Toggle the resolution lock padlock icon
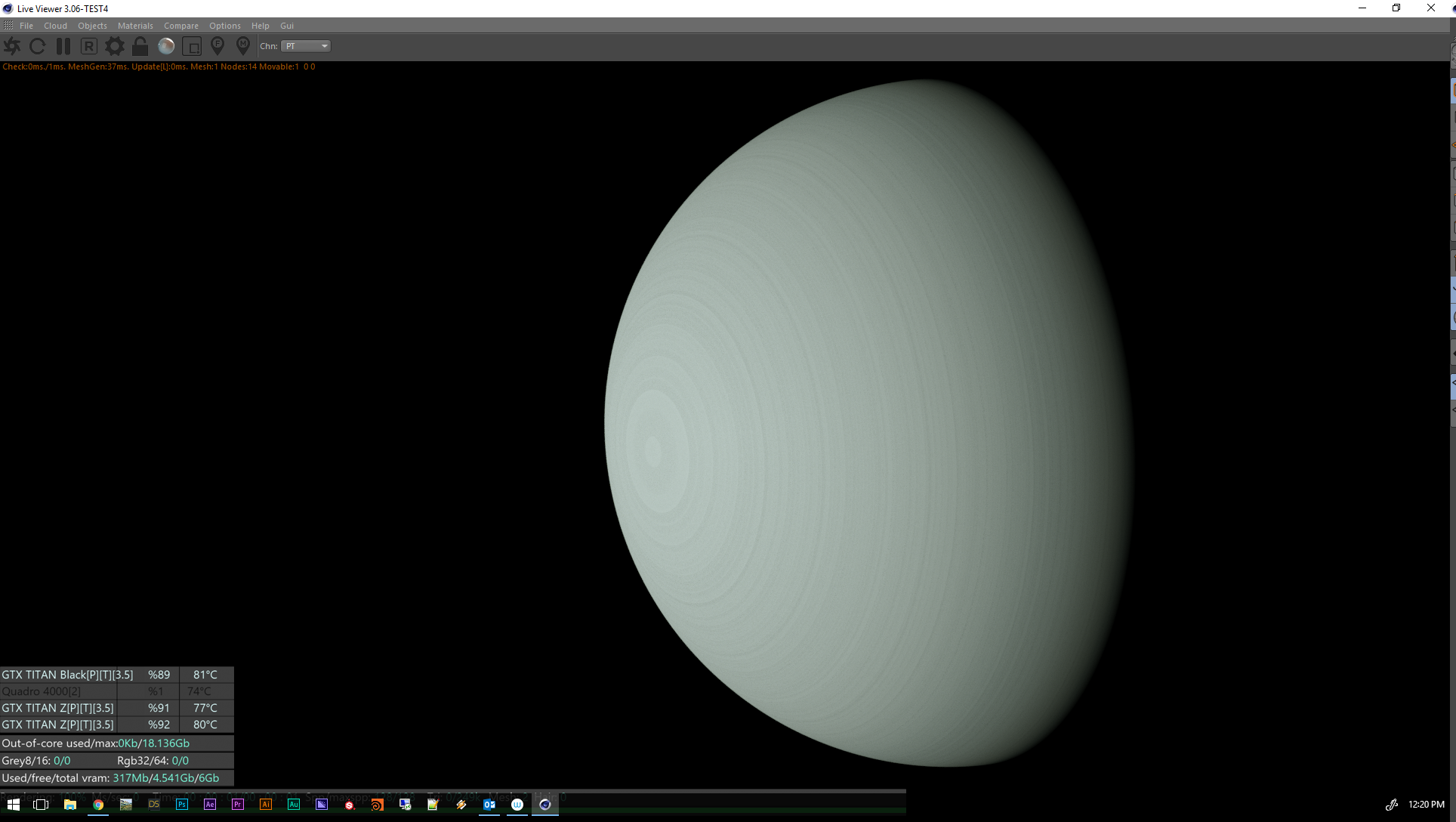This screenshot has width=1456, height=822. (x=140, y=46)
